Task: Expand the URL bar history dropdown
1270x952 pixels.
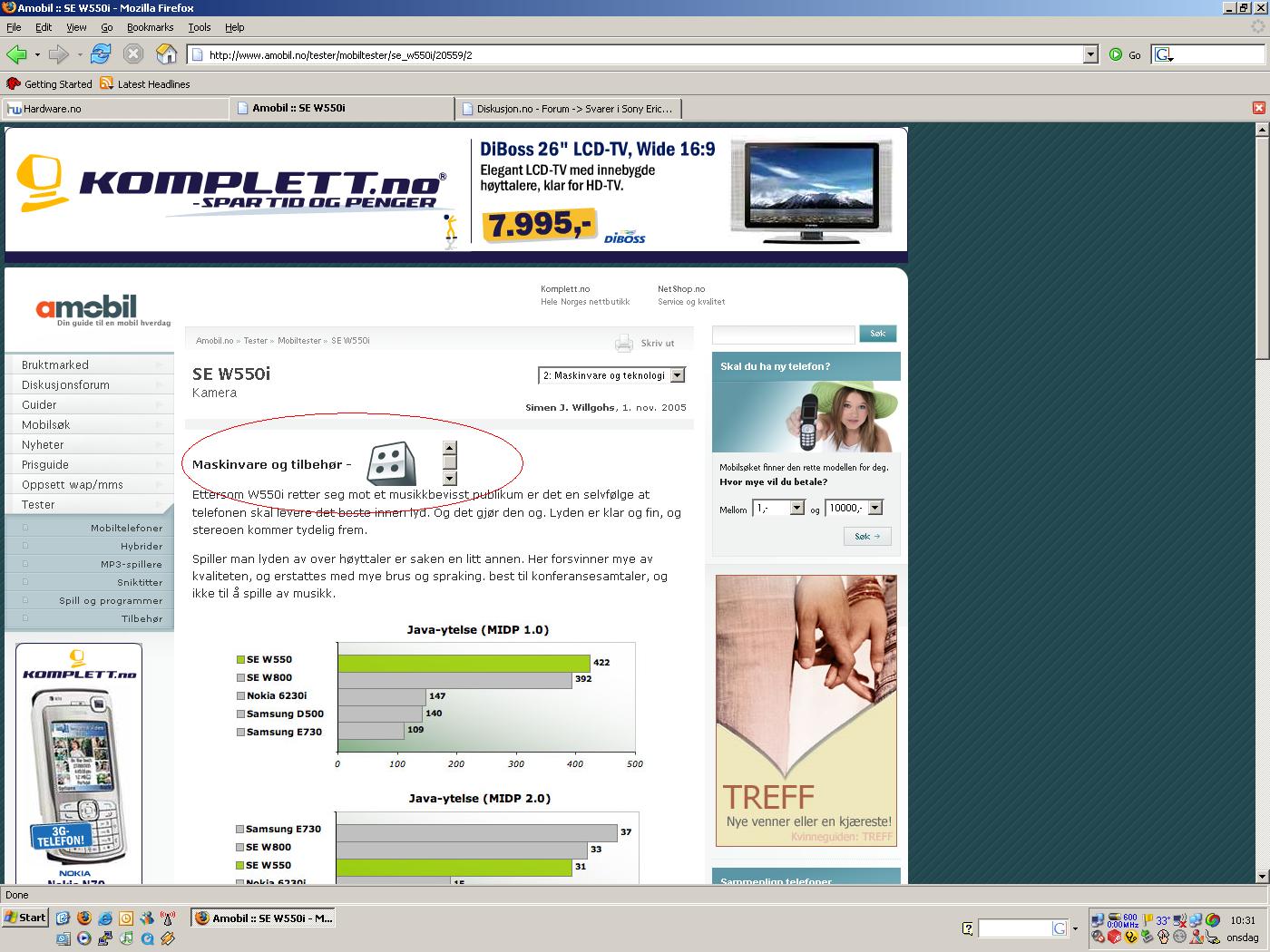Action: click(x=1090, y=54)
